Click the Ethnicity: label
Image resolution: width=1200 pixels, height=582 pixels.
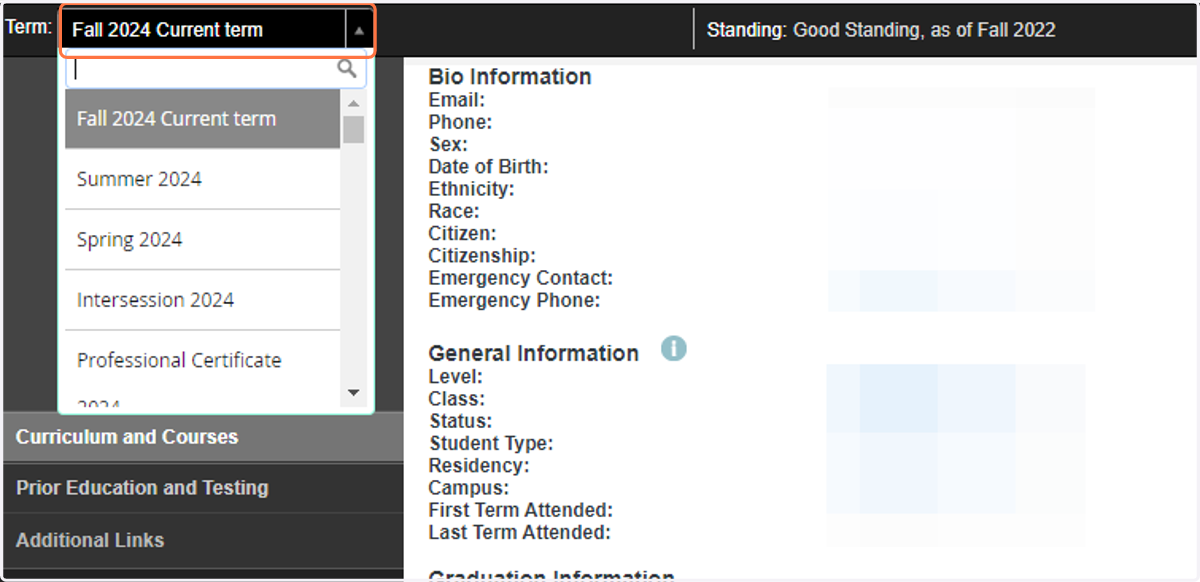[x=472, y=189]
